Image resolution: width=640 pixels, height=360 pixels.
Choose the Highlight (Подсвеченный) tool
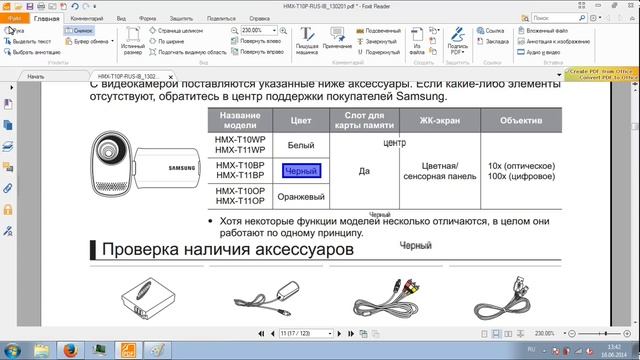378,31
